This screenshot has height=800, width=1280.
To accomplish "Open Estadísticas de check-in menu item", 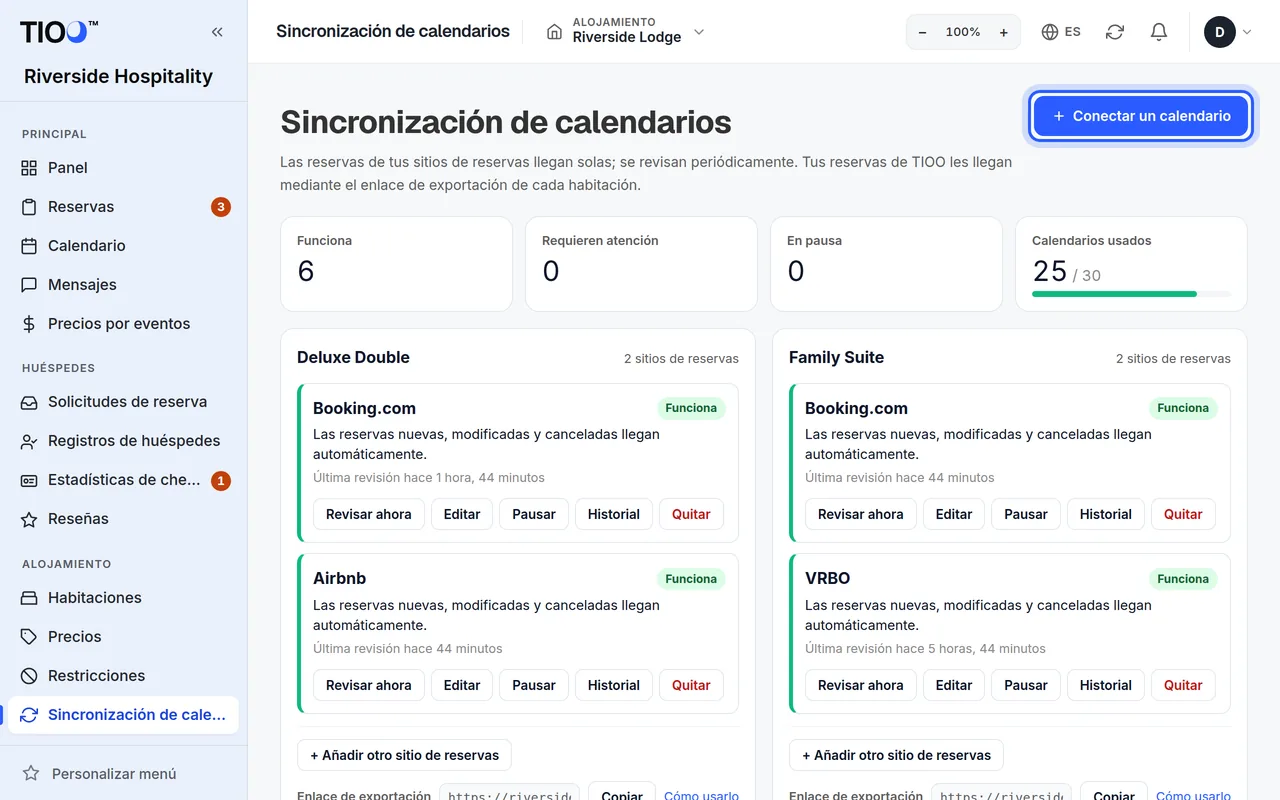I will tap(124, 480).
